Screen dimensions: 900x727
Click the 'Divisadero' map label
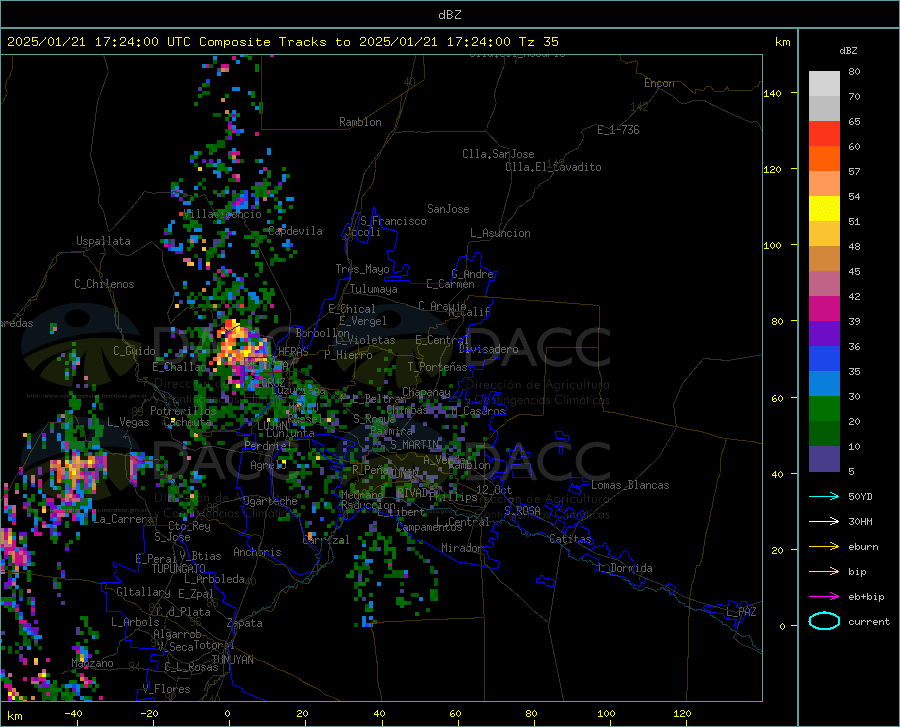coord(488,349)
